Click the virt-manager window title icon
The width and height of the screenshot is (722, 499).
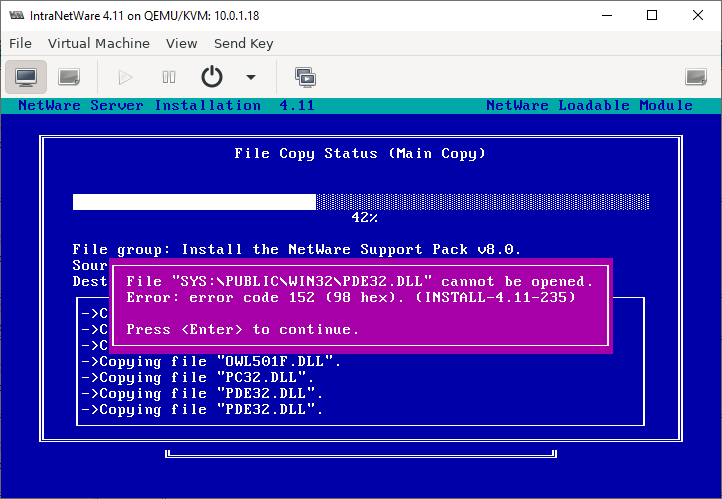17,15
